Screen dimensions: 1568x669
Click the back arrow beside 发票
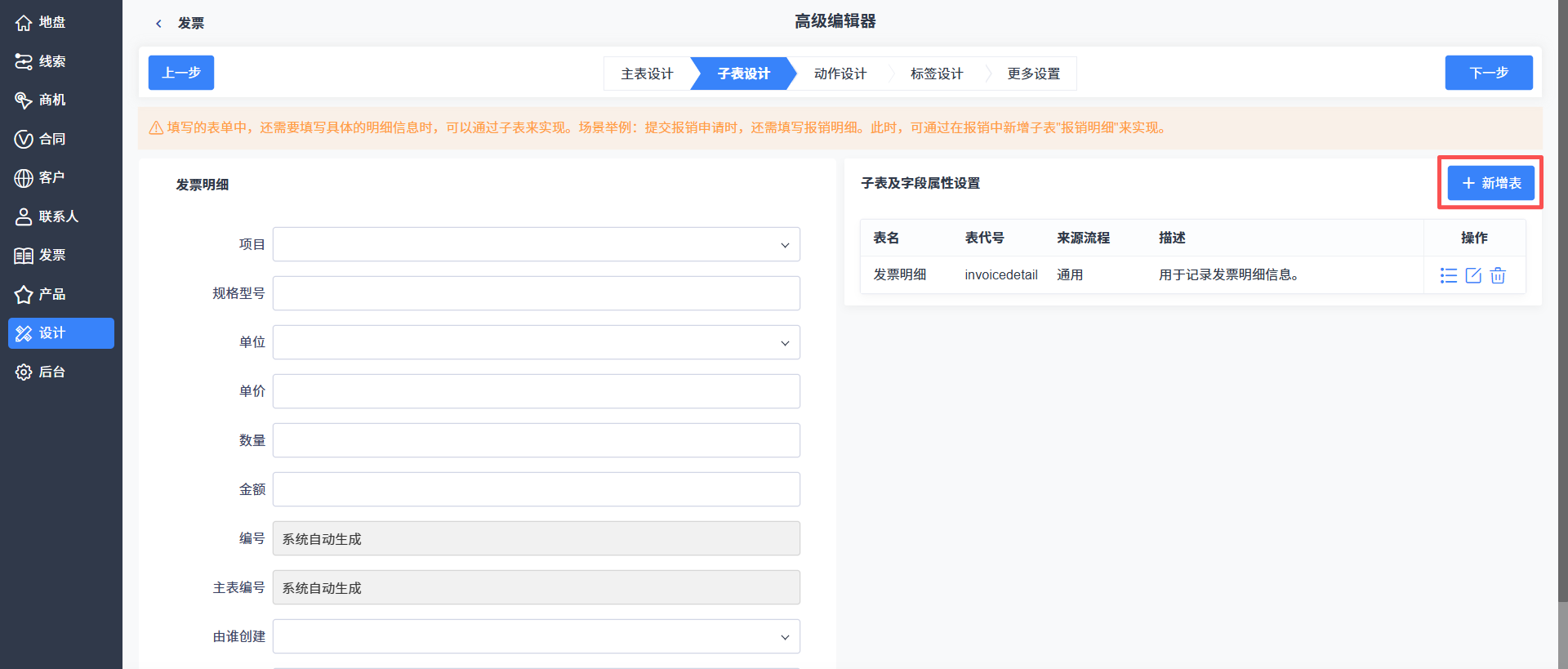click(x=158, y=24)
